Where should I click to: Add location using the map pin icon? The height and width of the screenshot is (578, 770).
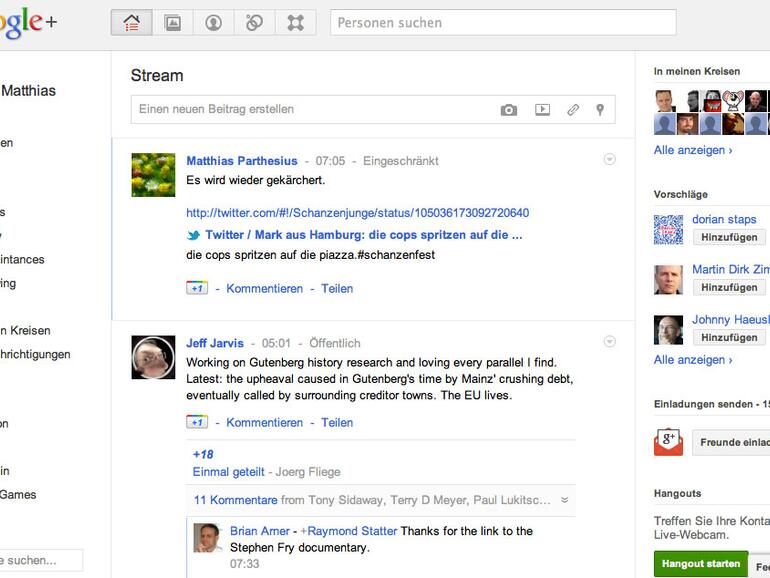tap(600, 110)
